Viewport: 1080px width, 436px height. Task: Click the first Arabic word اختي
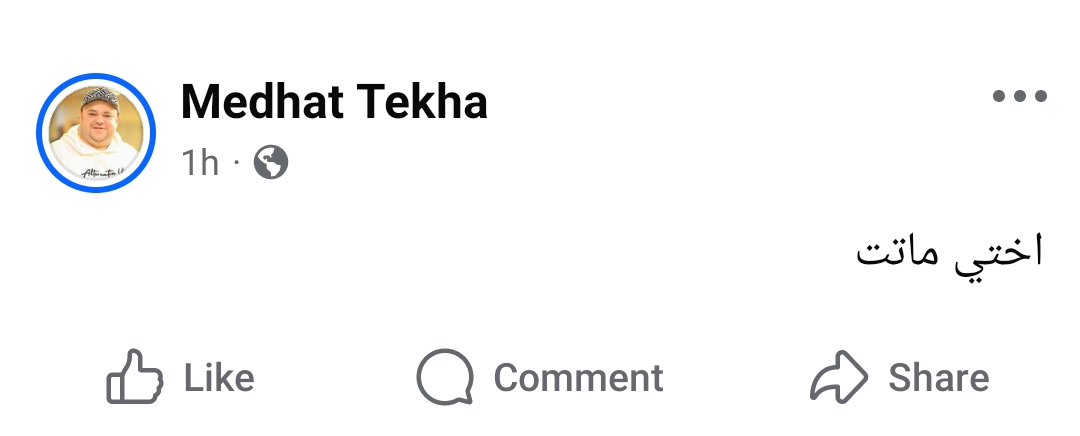(x=999, y=252)
